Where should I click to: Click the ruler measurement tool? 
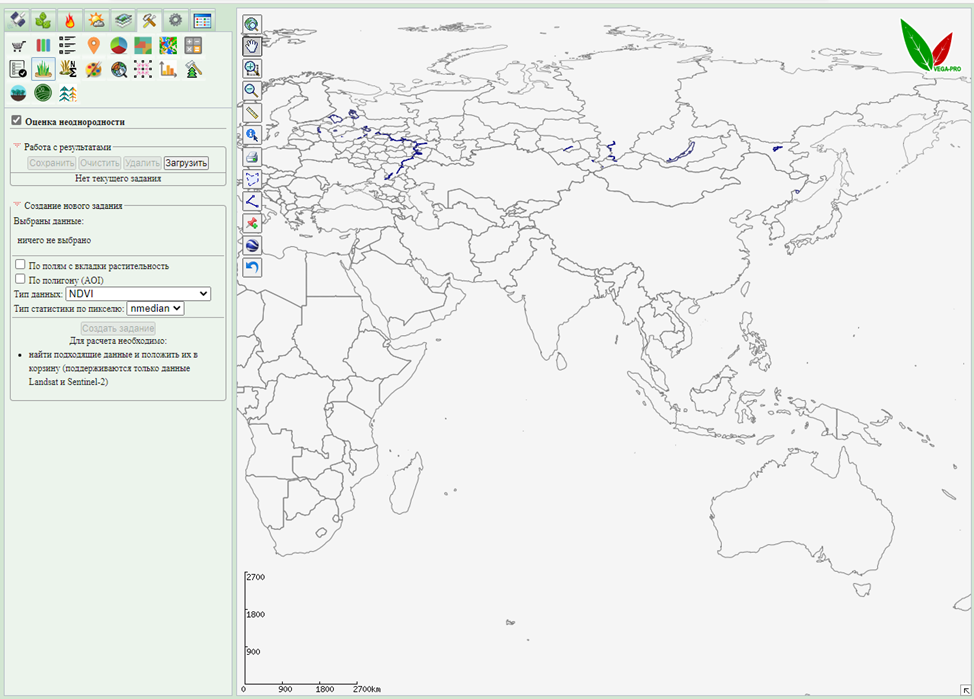[x=252, y=112]
